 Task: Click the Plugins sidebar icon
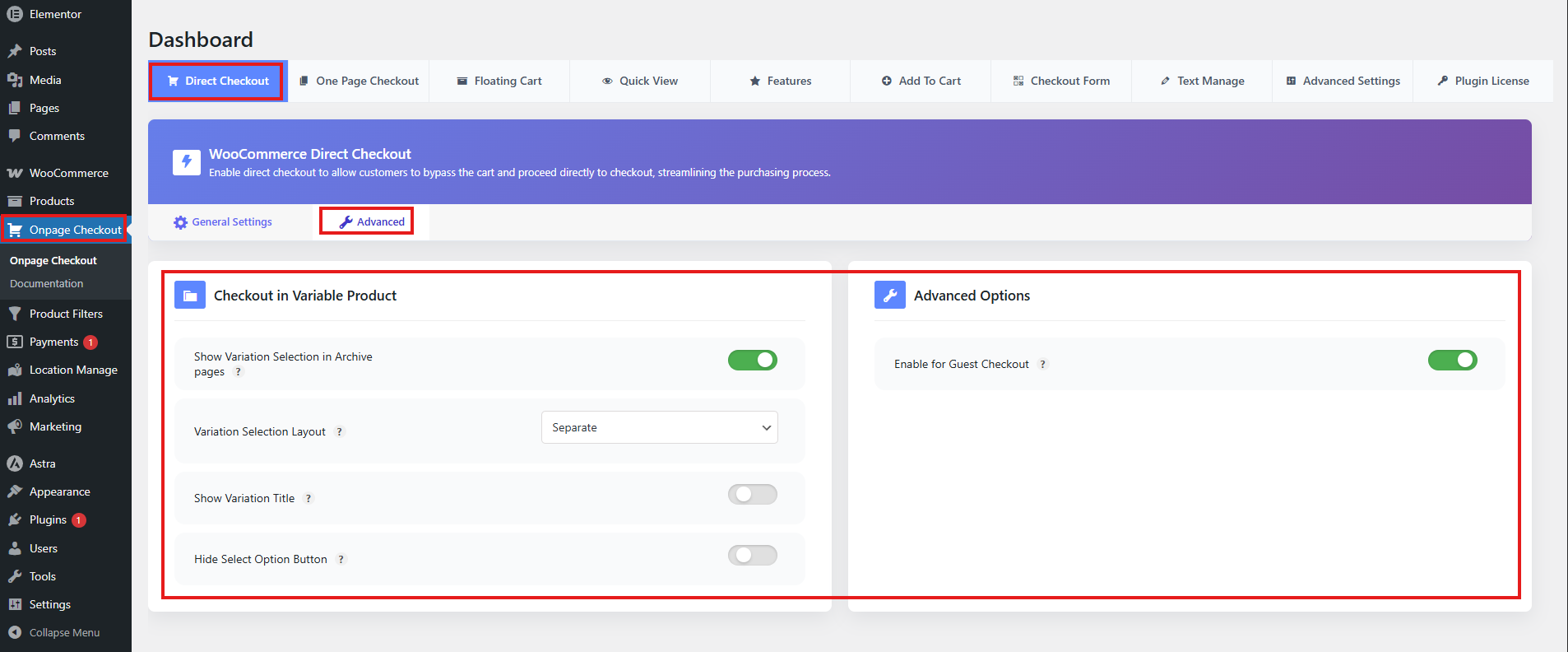pos(15,519)
